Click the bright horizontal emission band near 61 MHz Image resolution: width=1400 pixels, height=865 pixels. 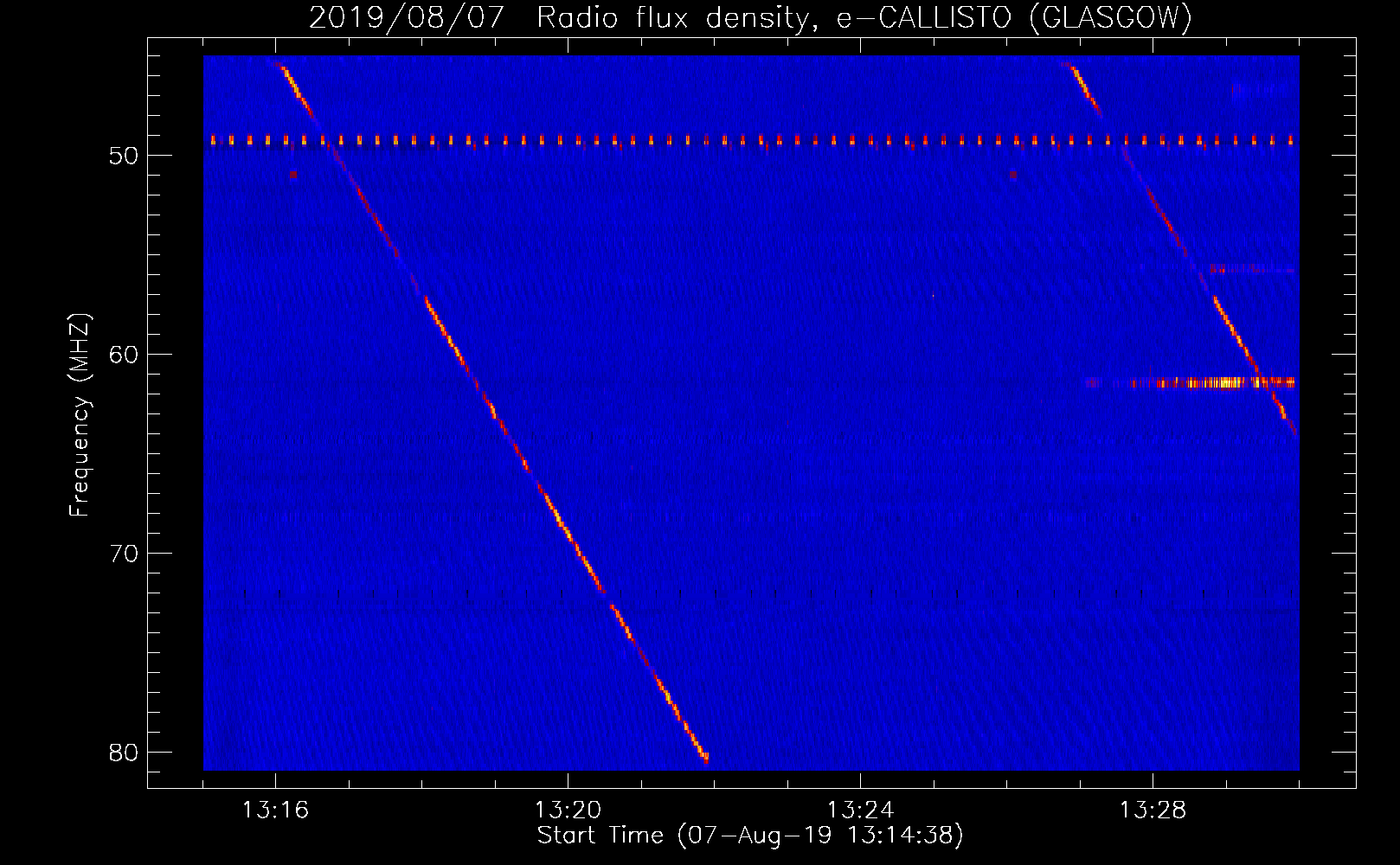pyautogui.click(x=1191, y=381)
